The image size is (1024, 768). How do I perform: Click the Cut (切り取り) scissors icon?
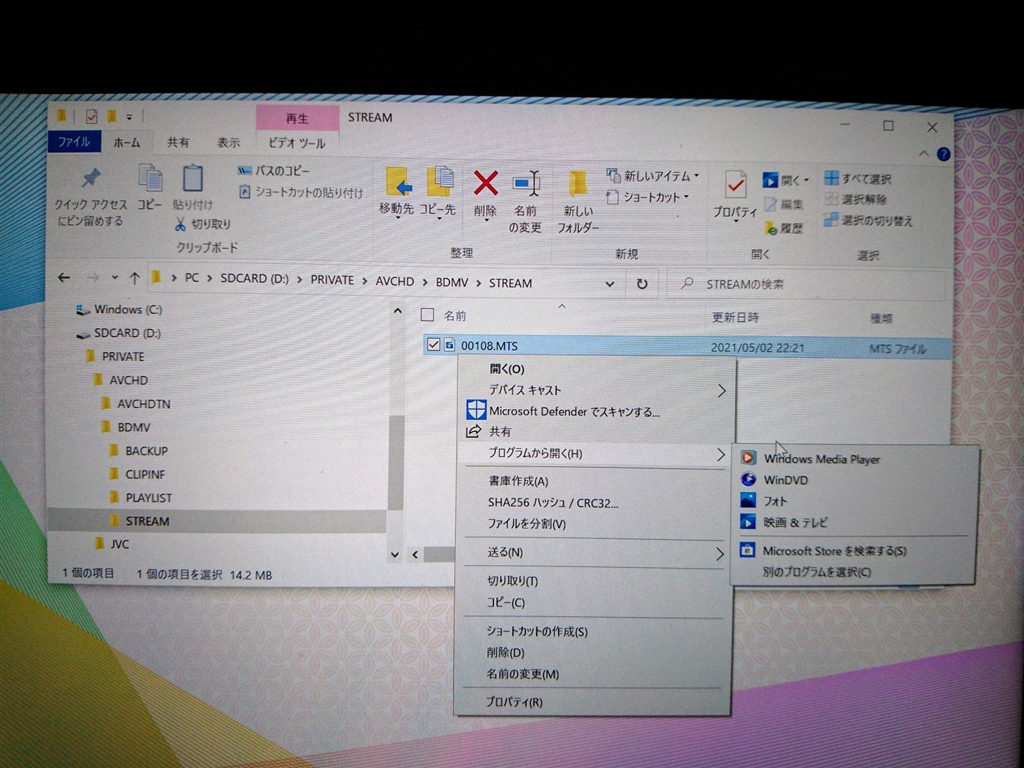180,225
